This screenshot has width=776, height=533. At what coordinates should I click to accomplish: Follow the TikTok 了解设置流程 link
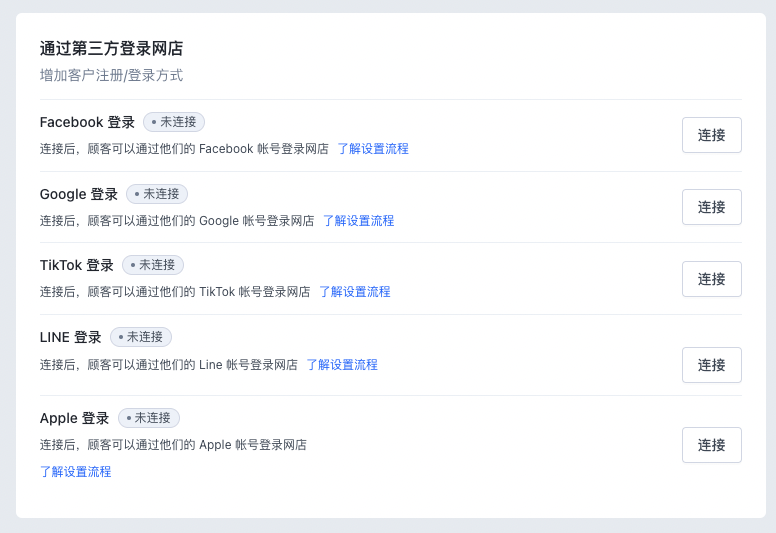pyautogui.click(x=355, y=291)
